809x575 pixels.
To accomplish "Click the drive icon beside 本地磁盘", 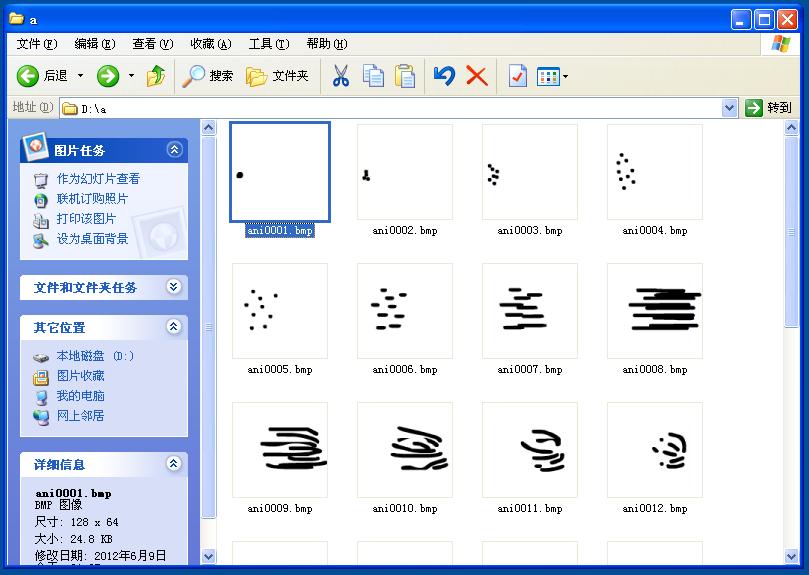I will pyautogui.click(x=41, y=357).
